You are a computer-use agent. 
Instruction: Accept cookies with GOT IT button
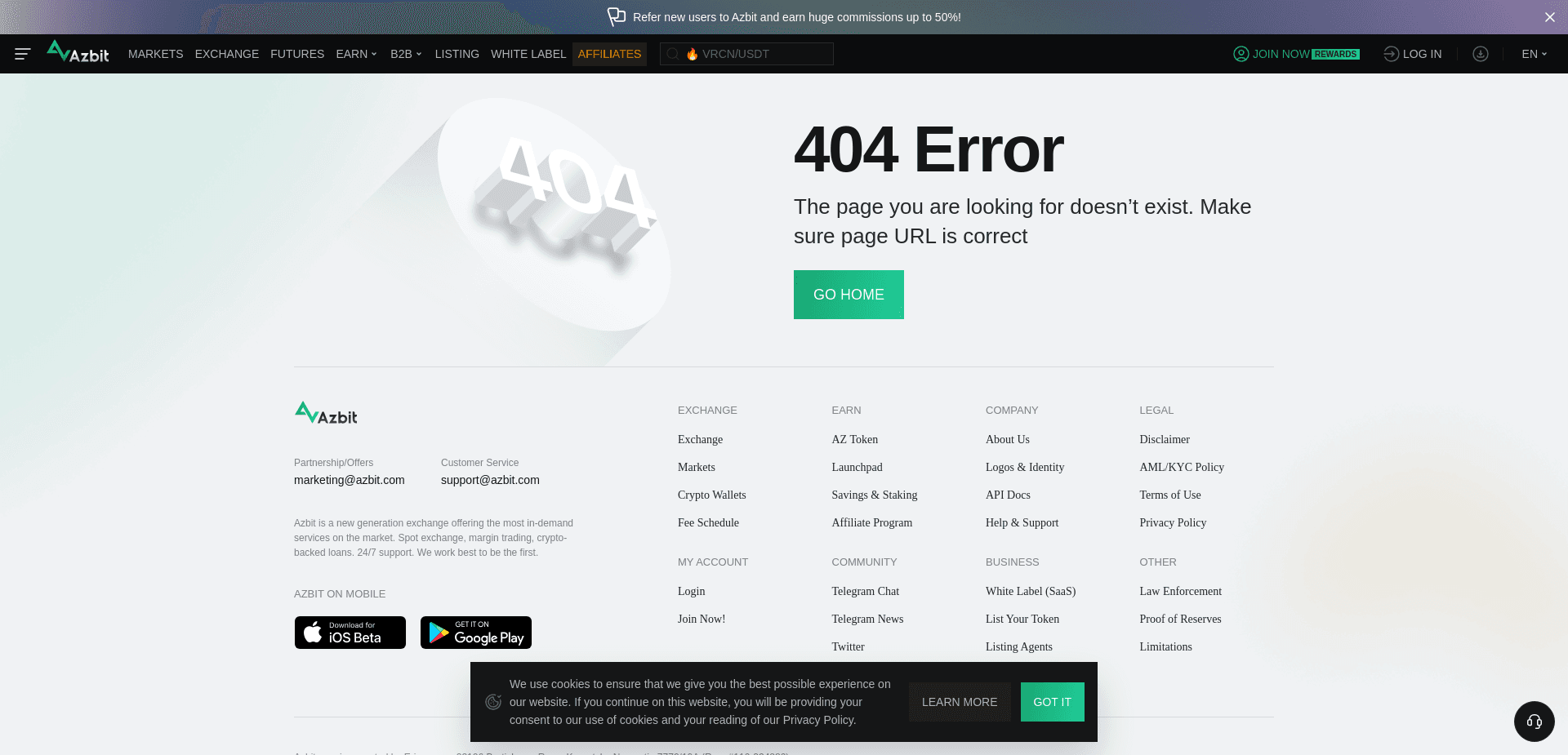coord(1052,702)
